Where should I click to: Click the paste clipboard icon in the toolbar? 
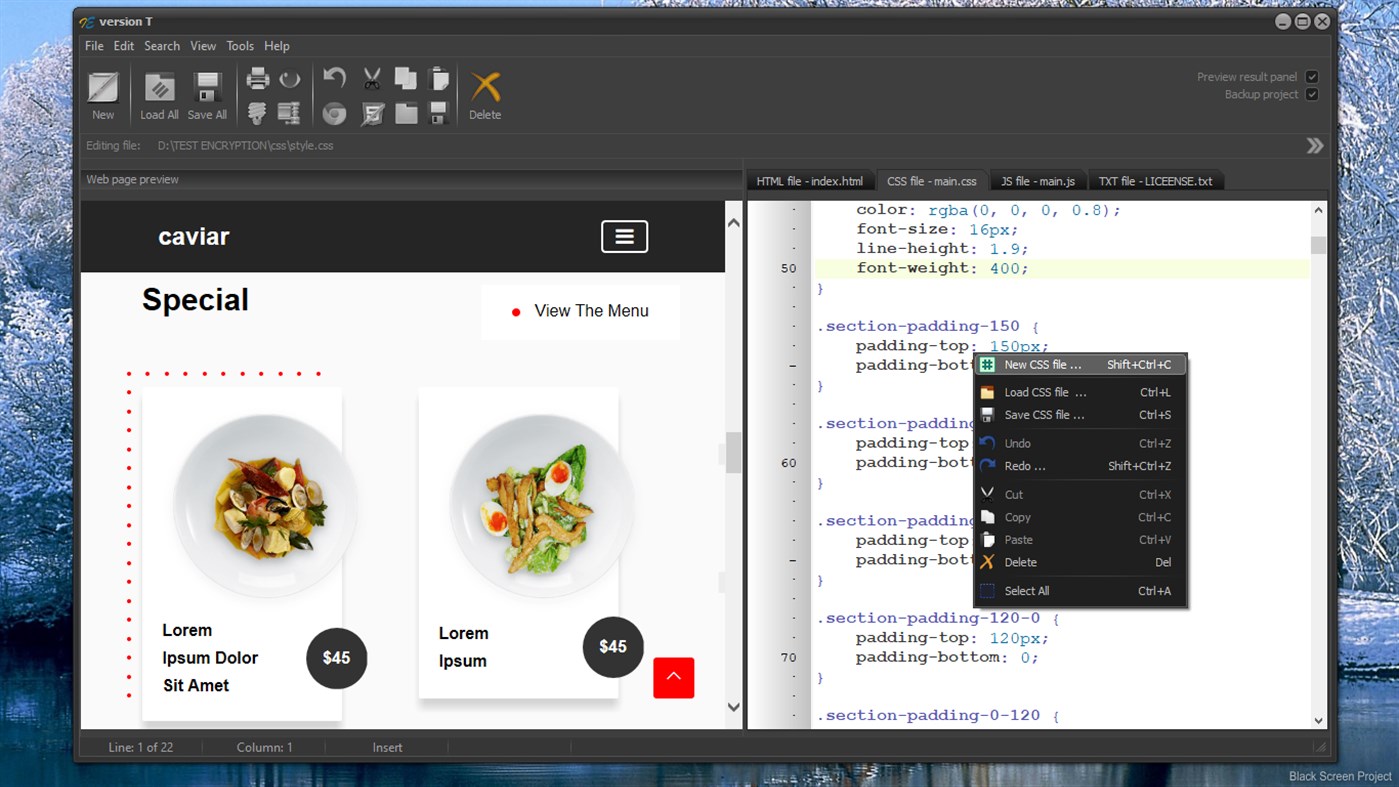point(438,79)
